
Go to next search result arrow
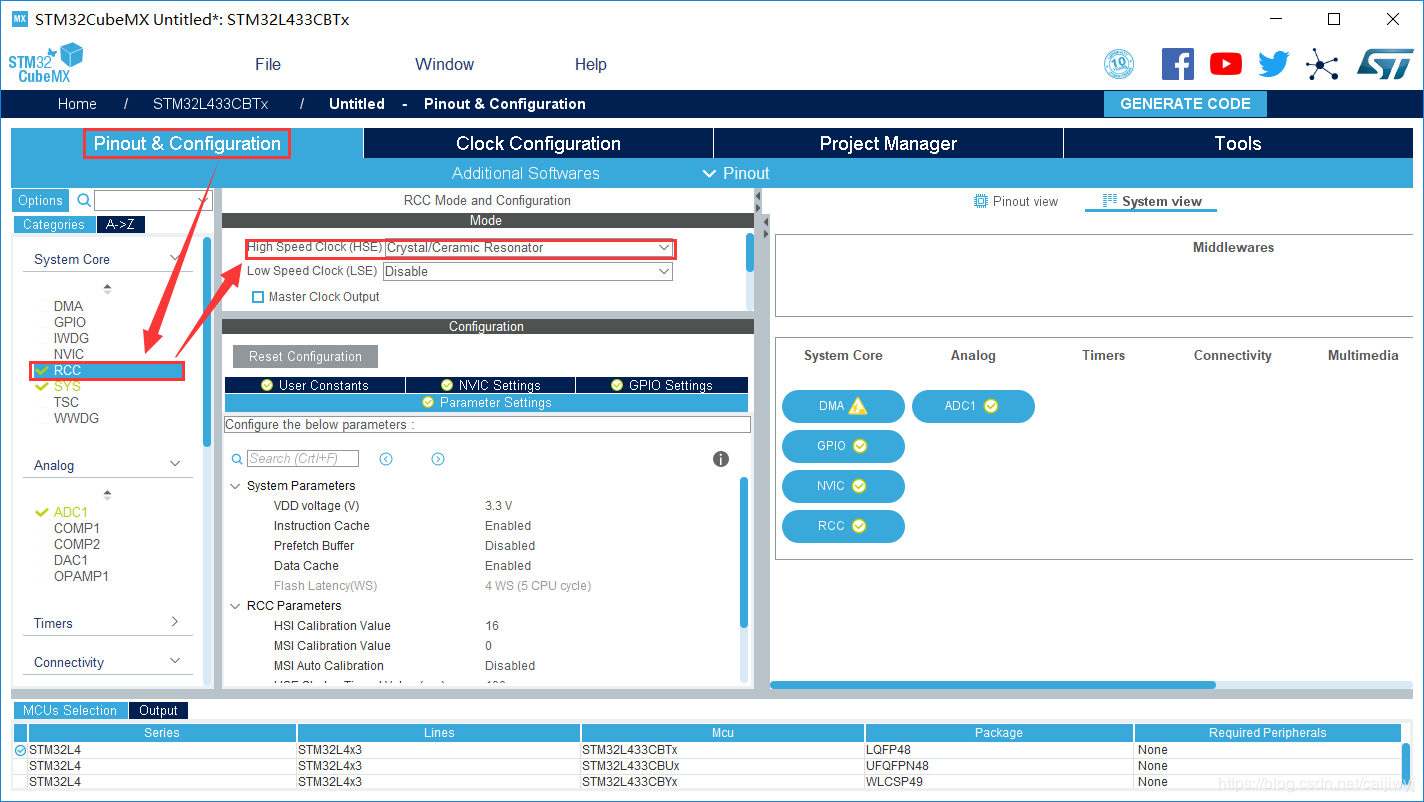click(x=438, y=459)
